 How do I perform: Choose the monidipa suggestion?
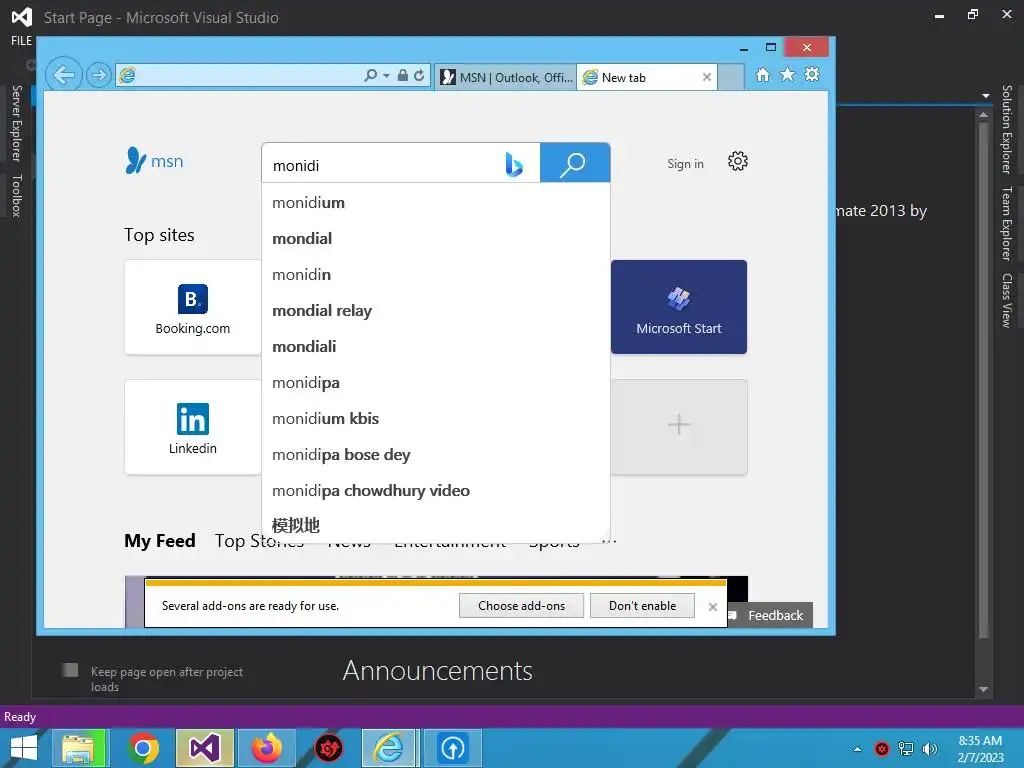[436, 383]
